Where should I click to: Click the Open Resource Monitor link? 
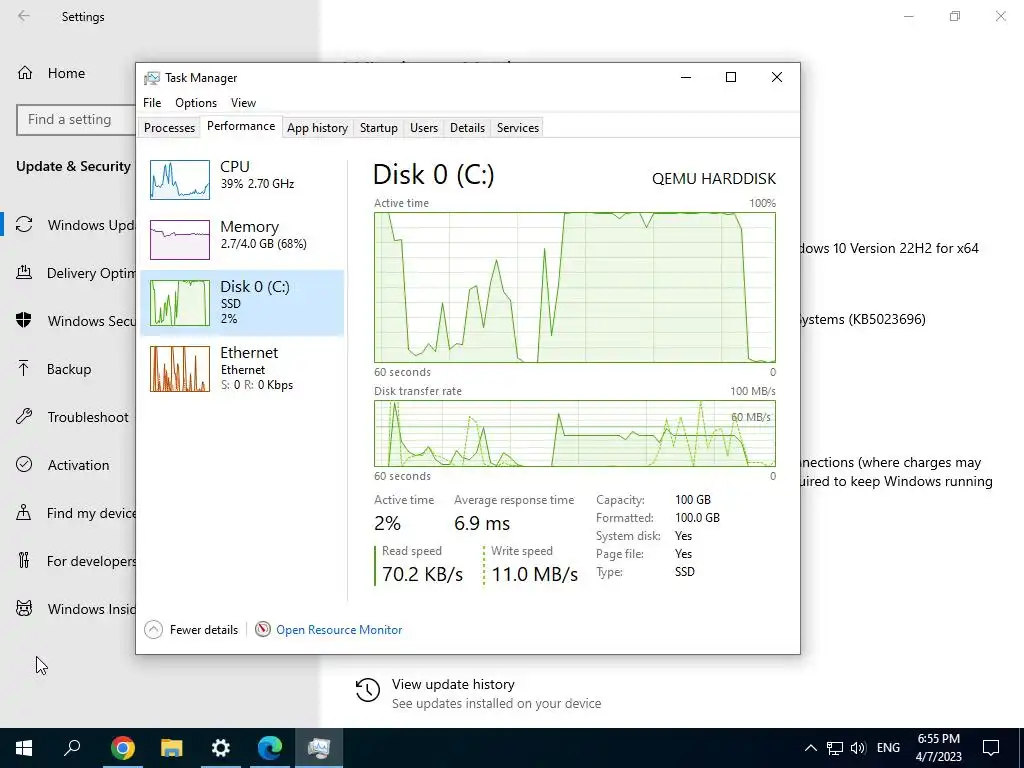click(x=339, y=630)
